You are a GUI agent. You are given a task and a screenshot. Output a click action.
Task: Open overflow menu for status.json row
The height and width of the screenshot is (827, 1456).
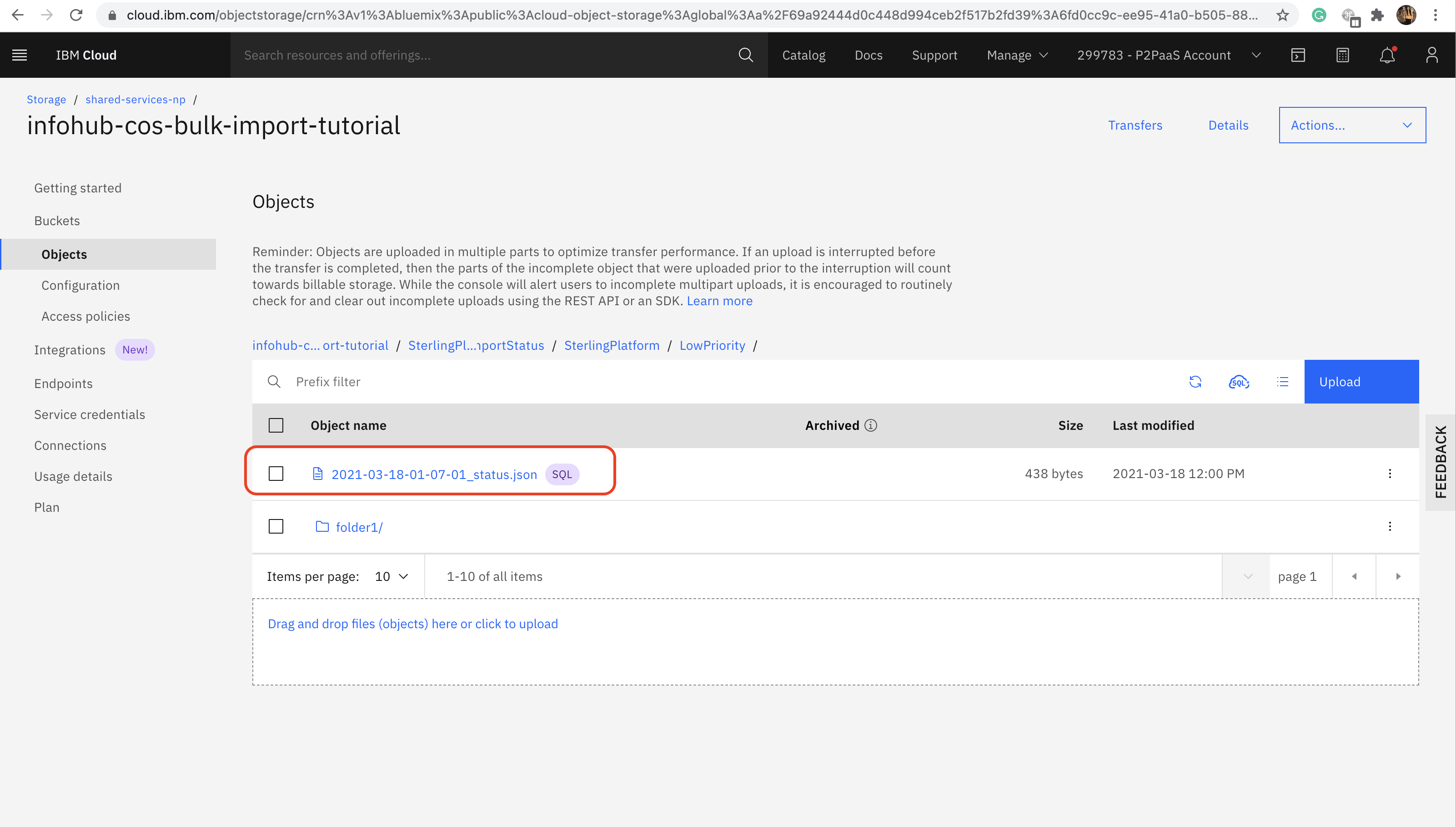1390,474
